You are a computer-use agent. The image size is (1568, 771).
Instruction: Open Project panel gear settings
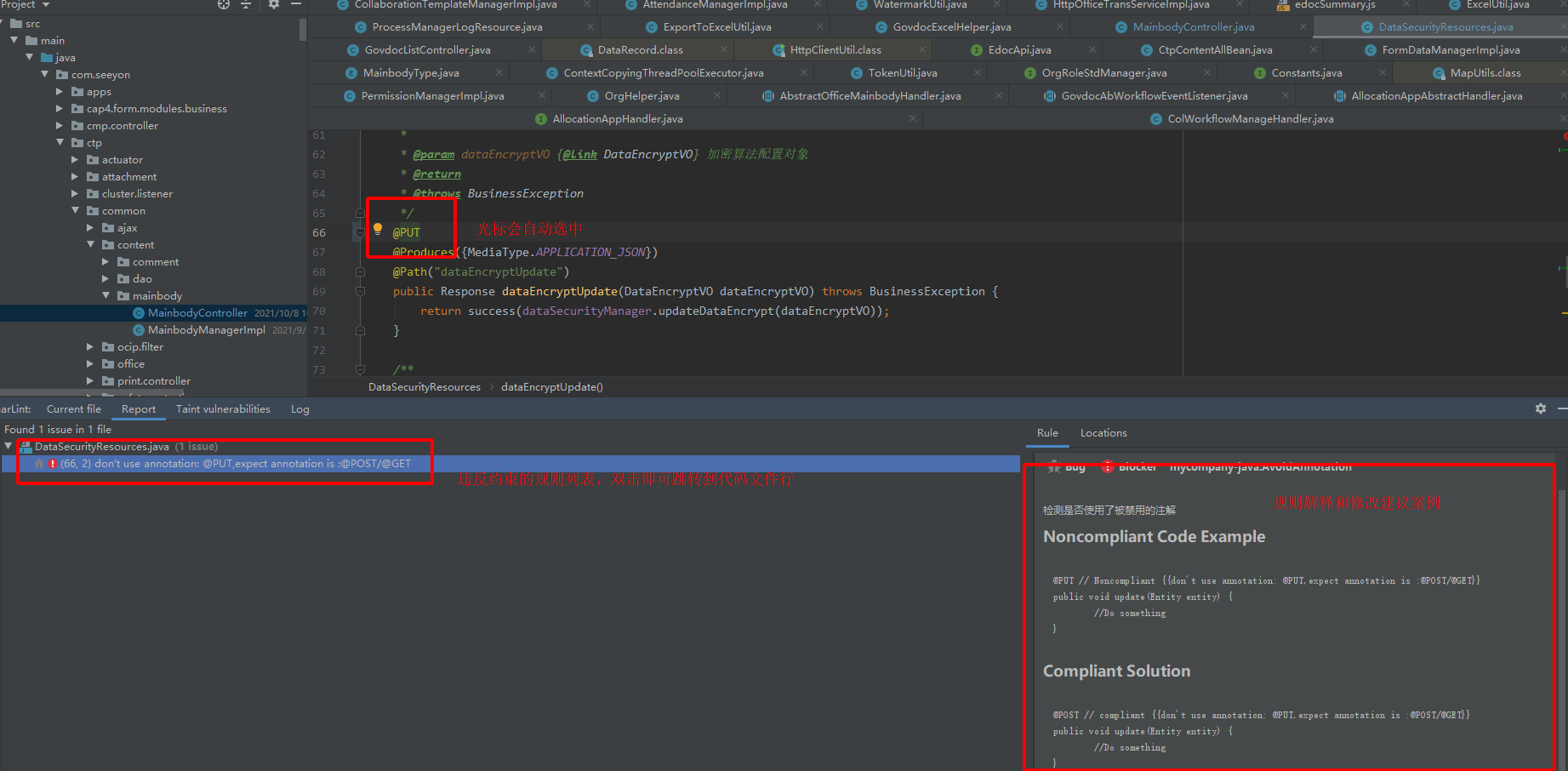pos(273,4)
